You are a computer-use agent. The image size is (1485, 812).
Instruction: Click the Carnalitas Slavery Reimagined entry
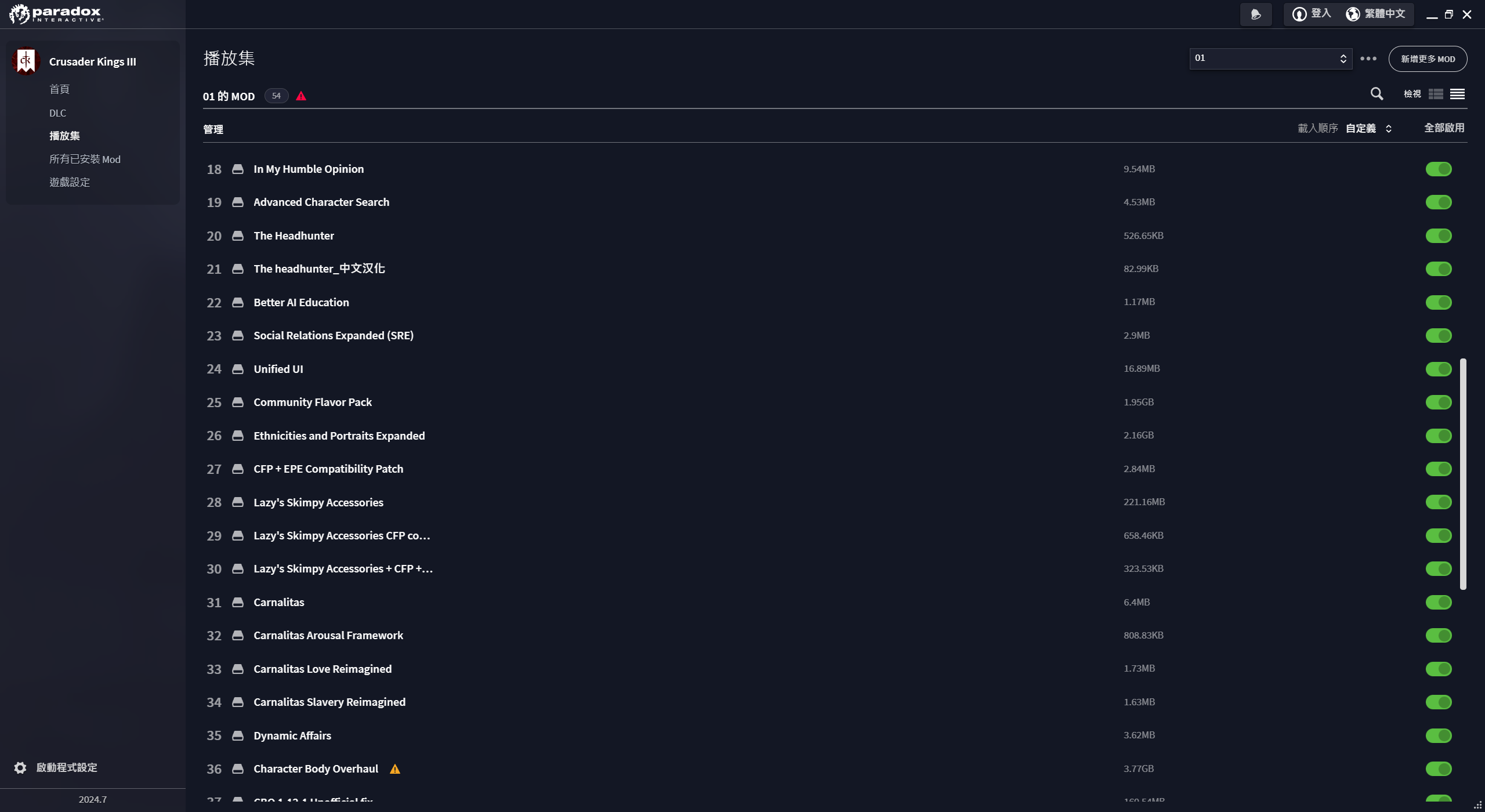pos(329,702)
